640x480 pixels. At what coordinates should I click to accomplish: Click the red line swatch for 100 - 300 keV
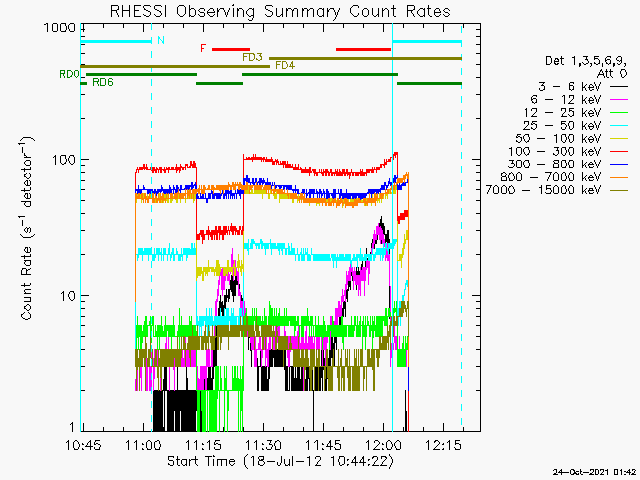coord(619,151)
